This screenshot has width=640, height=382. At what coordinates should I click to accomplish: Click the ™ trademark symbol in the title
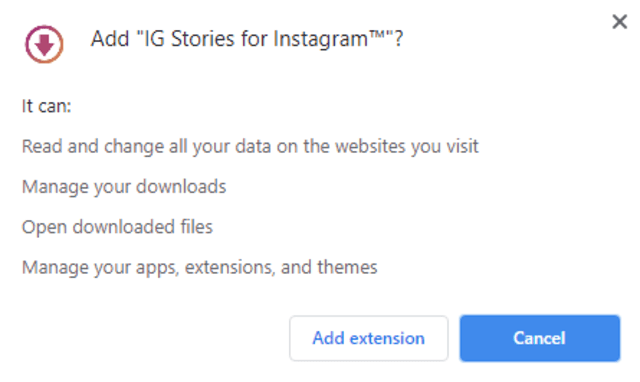(376, 35)
